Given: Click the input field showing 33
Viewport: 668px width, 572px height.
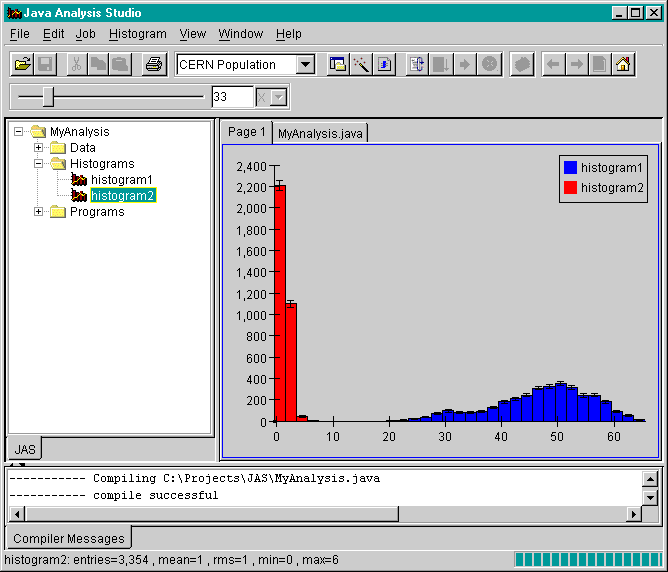Looking at the screenshot, I should 232,97.
